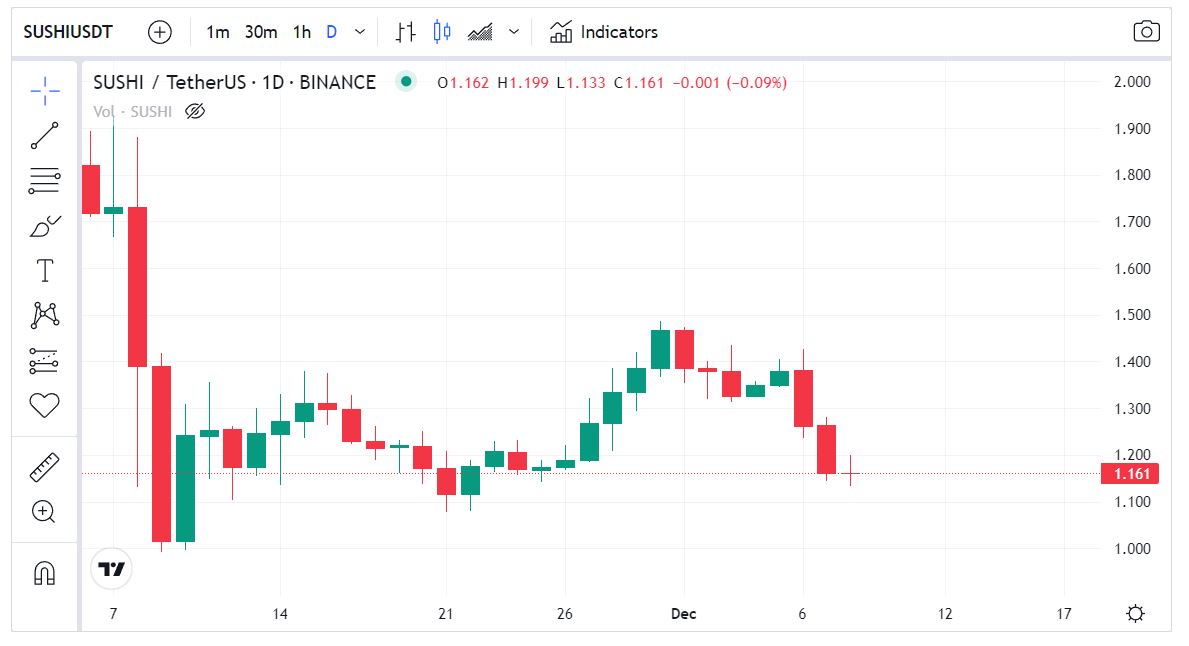Toggle visibility of the Vol SUSHI indicator

(x=195, y=111)
